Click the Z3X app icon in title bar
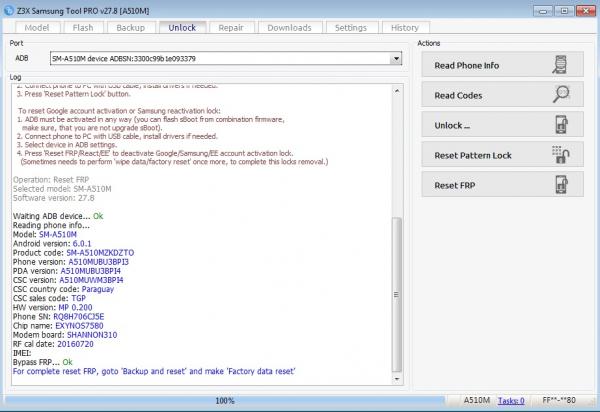600x412 pixels. [8, 10]
